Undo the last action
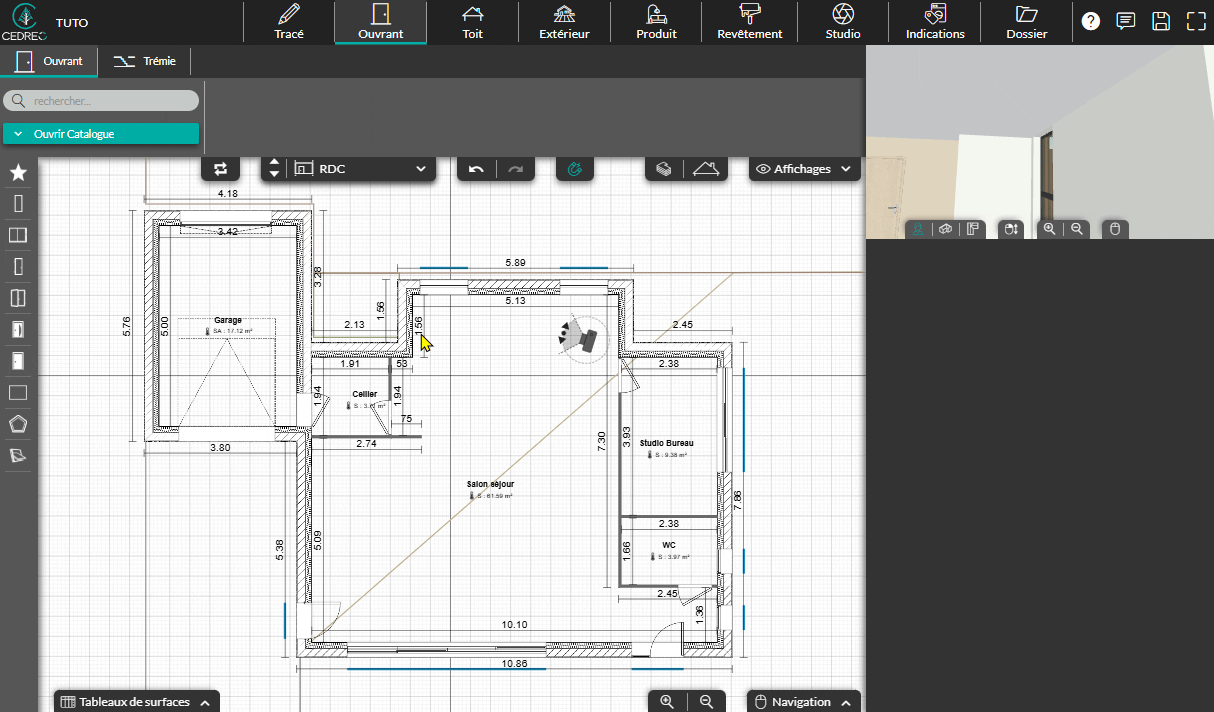 pyautogui.click(x=476, y=169)
